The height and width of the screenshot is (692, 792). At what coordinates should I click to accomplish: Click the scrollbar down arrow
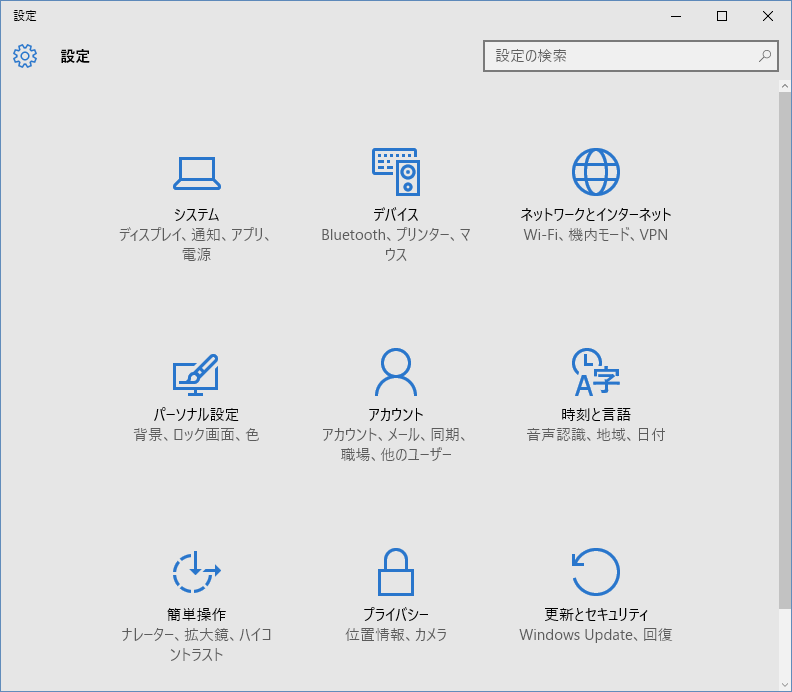[784, 683]
